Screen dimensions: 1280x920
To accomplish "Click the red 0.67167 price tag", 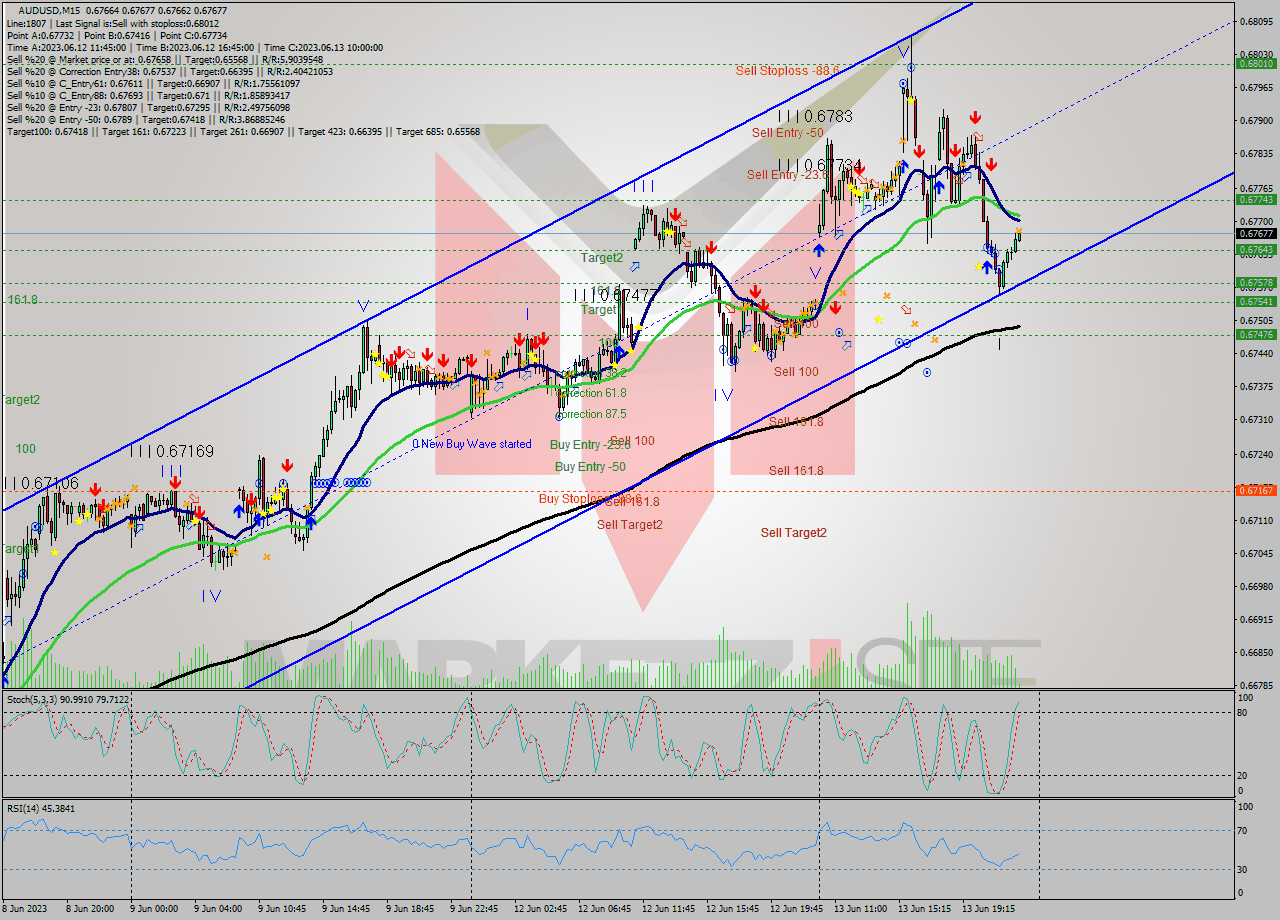I will point(1255,491).
